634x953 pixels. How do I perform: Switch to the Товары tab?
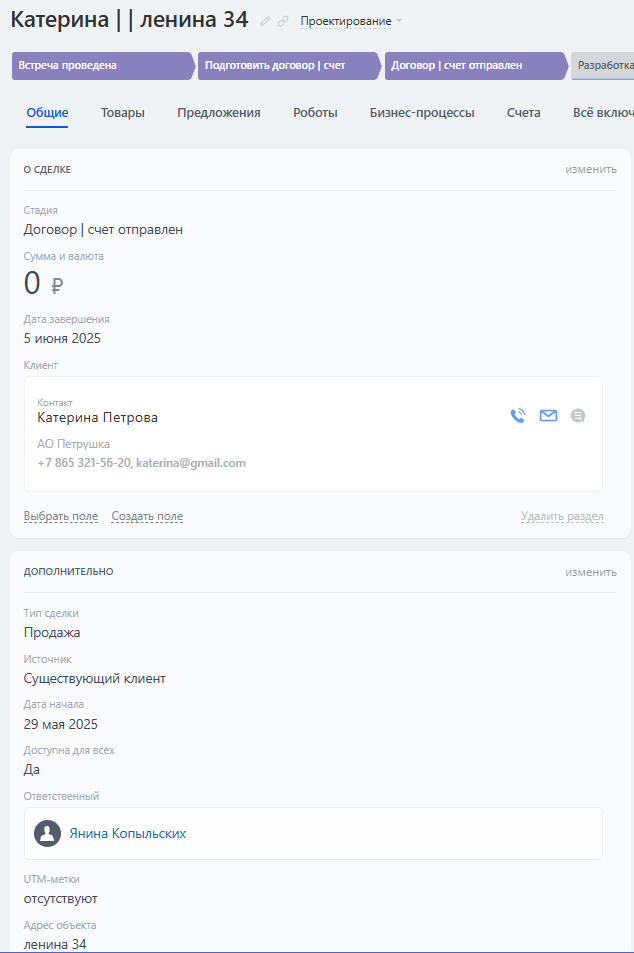(123, 113)
